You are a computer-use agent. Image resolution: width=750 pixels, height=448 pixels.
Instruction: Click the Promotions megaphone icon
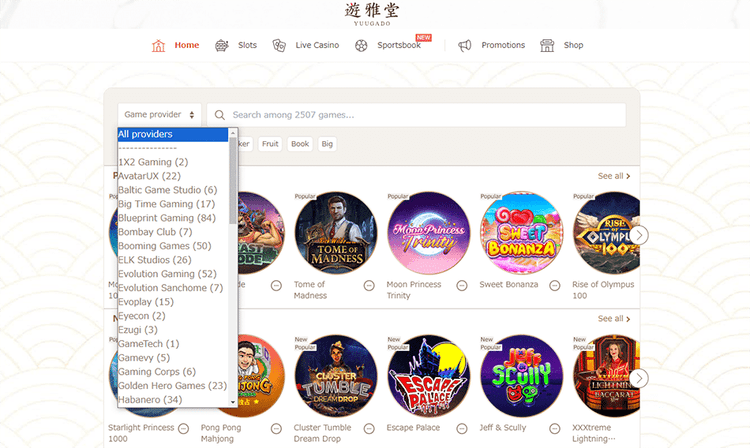(464, 45)
